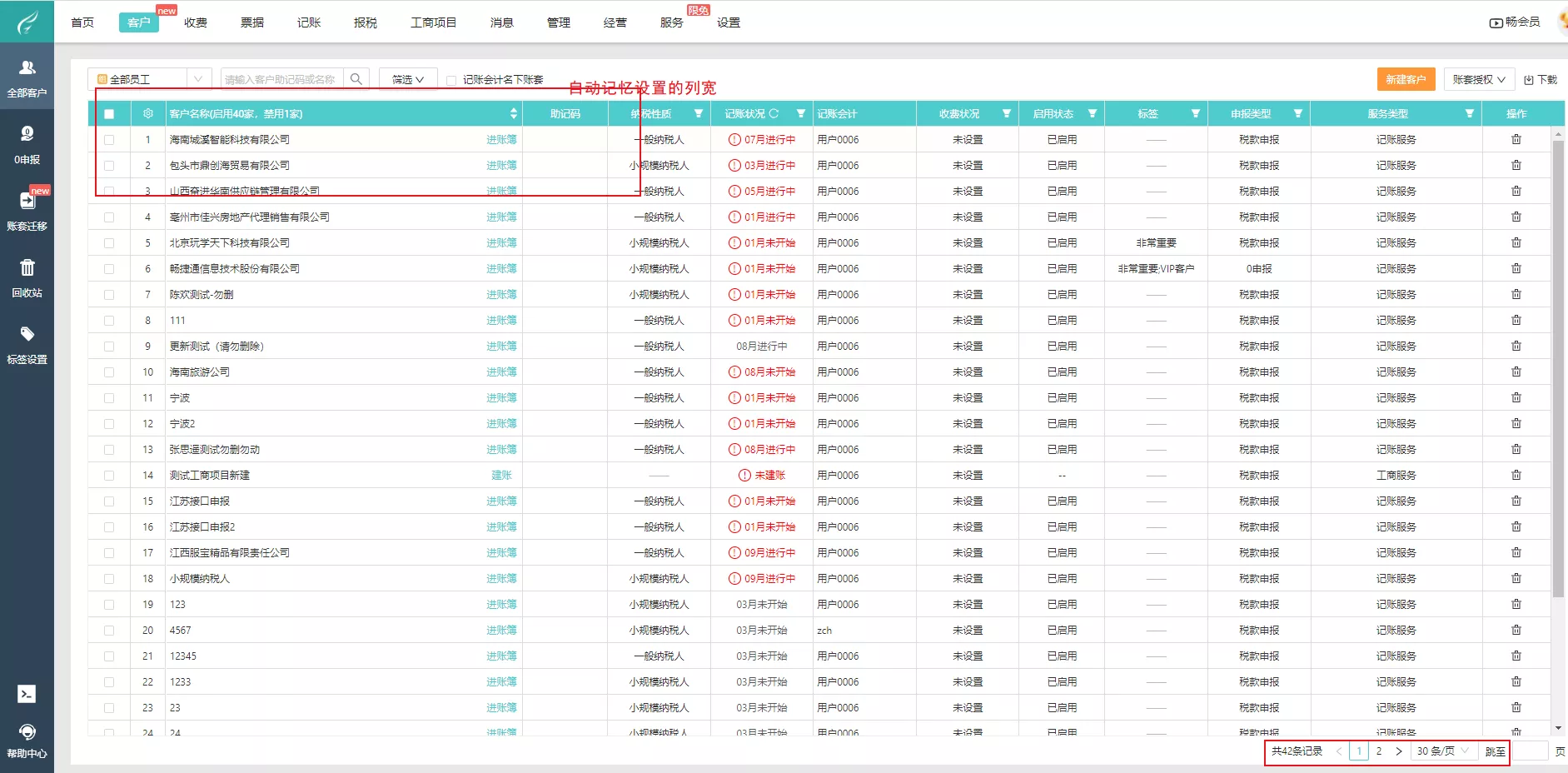
Task: Open the 全部员工 employee dropdown
Action: tap(149, 79)
